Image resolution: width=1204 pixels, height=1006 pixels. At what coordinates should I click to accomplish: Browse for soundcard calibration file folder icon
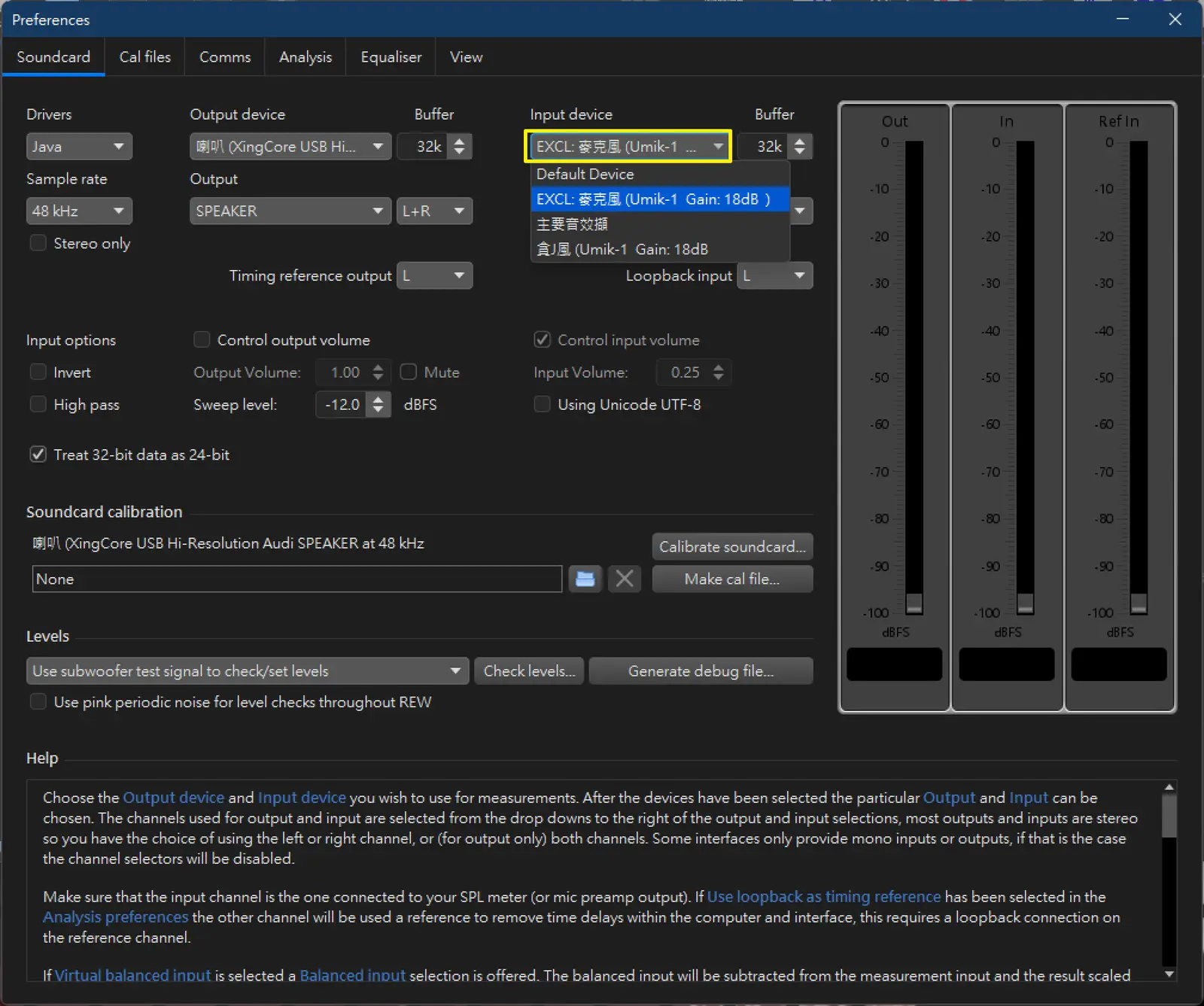coord(585,579)
